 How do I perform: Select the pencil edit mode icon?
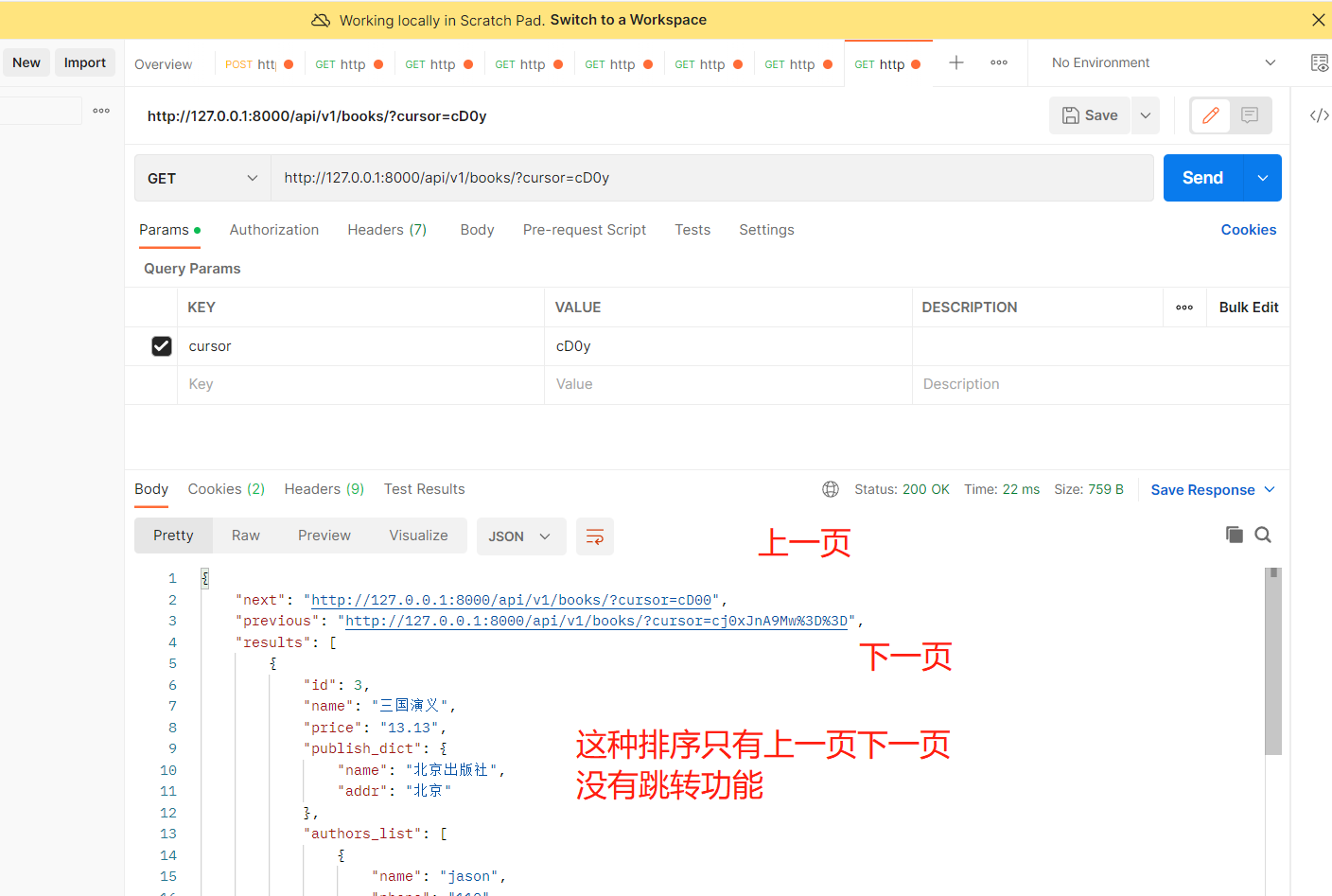(1210, 115)
